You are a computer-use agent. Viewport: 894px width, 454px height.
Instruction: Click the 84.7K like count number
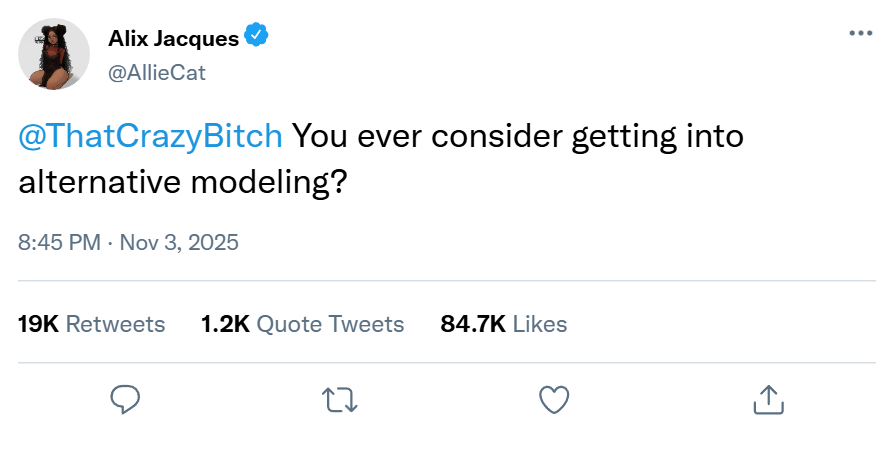coord(473,324)
